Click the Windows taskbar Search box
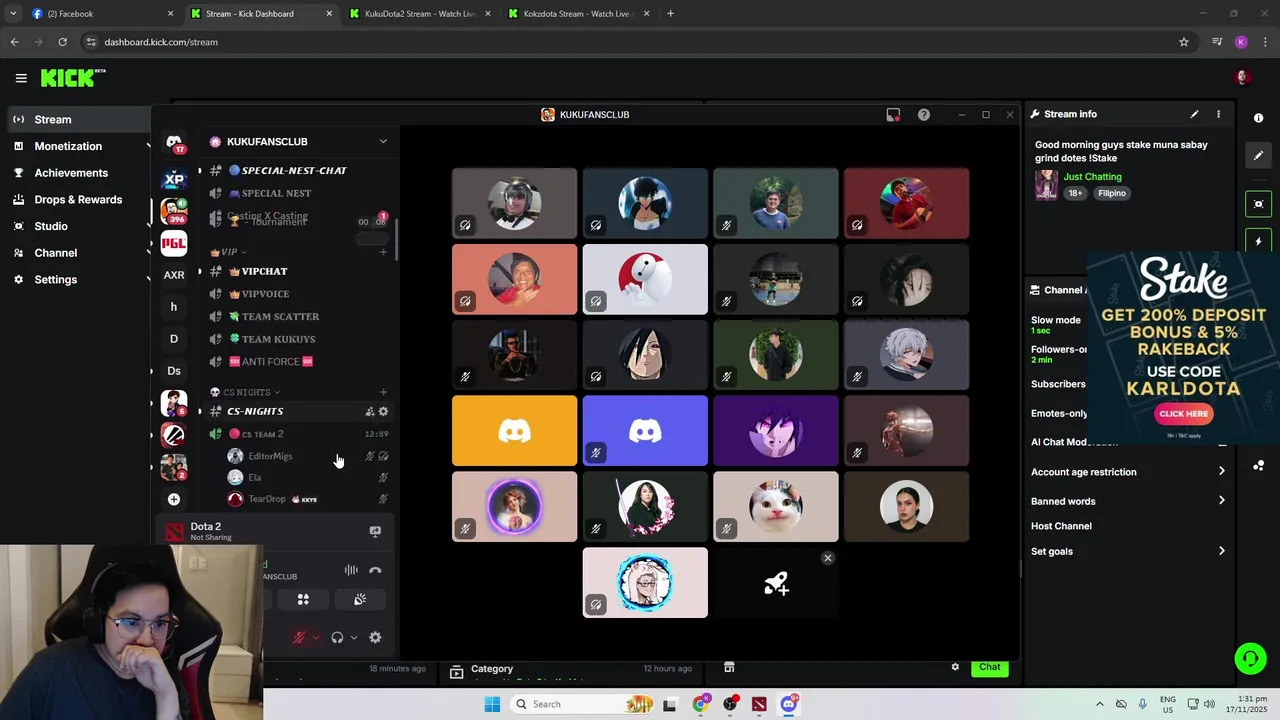Screen dimensions: 1280x720 tap(582, 704)
